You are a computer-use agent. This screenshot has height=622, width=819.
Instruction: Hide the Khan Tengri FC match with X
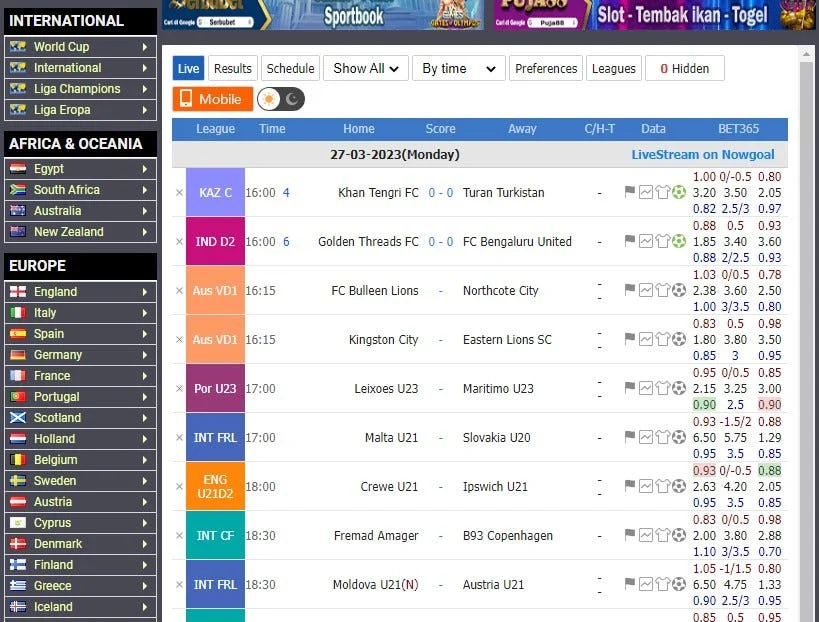(x=179, y=193)
